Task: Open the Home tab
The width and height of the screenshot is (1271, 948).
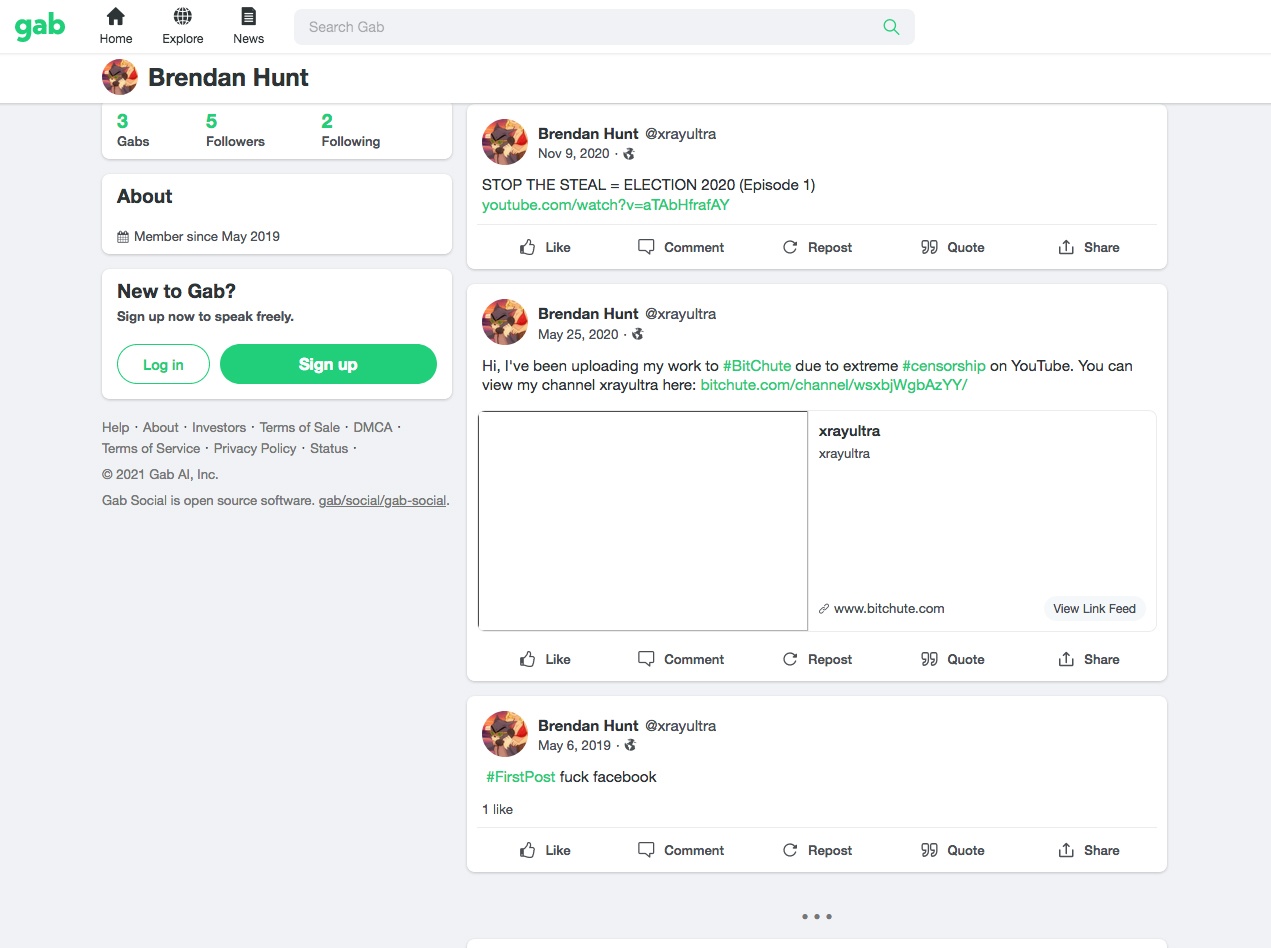Action: 116,27
